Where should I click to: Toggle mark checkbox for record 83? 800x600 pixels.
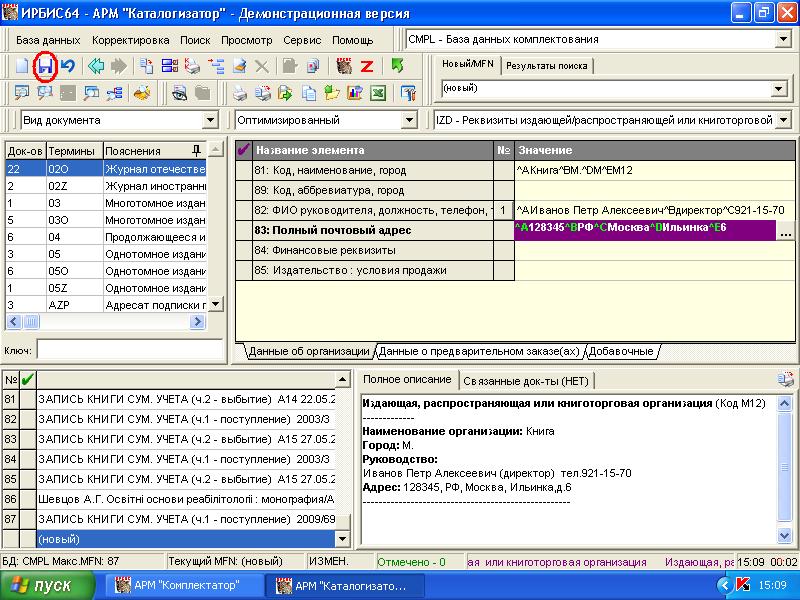pyautogui.click(x=28, y=439)
